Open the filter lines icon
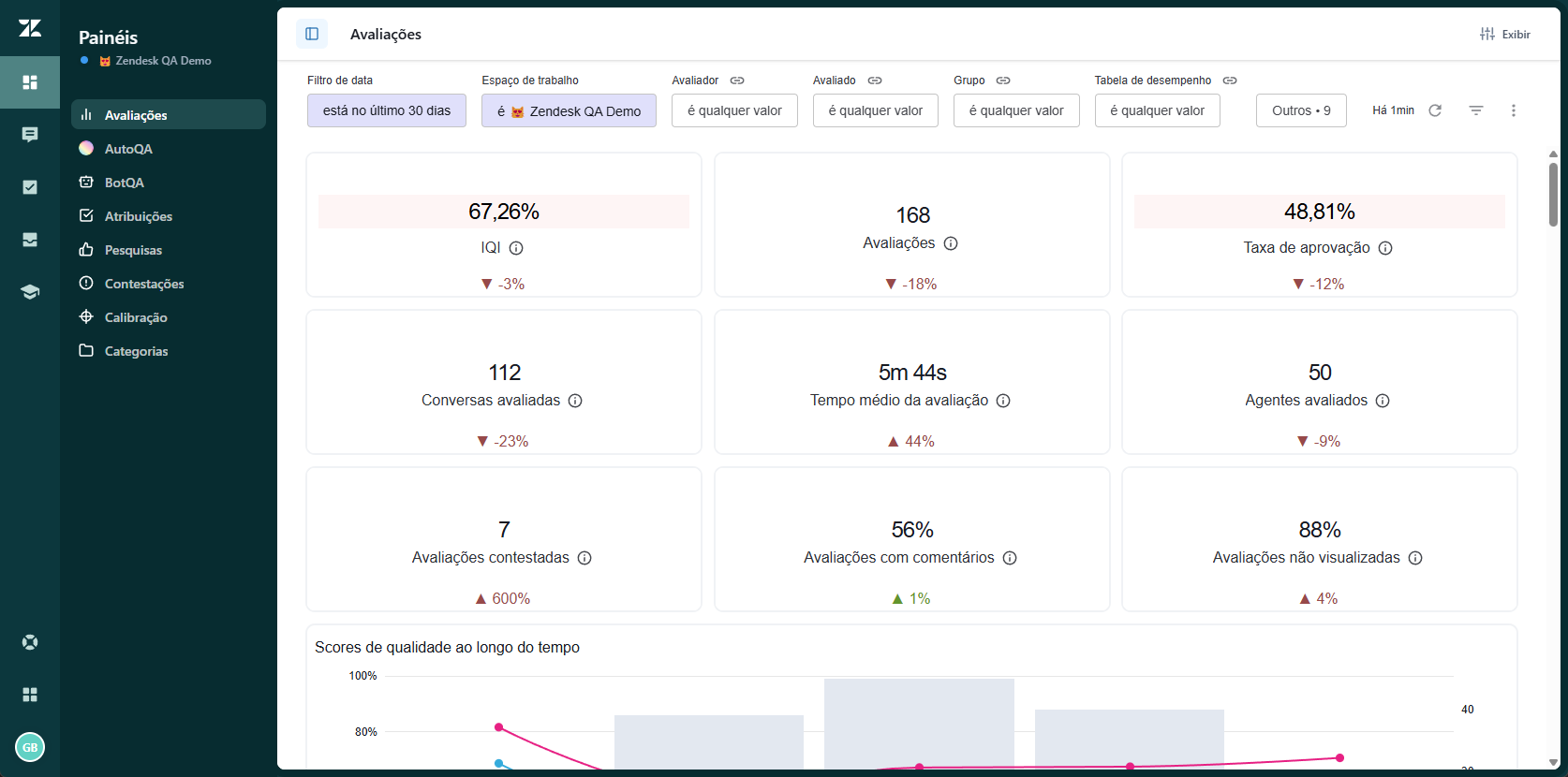 pos(1476,110)
